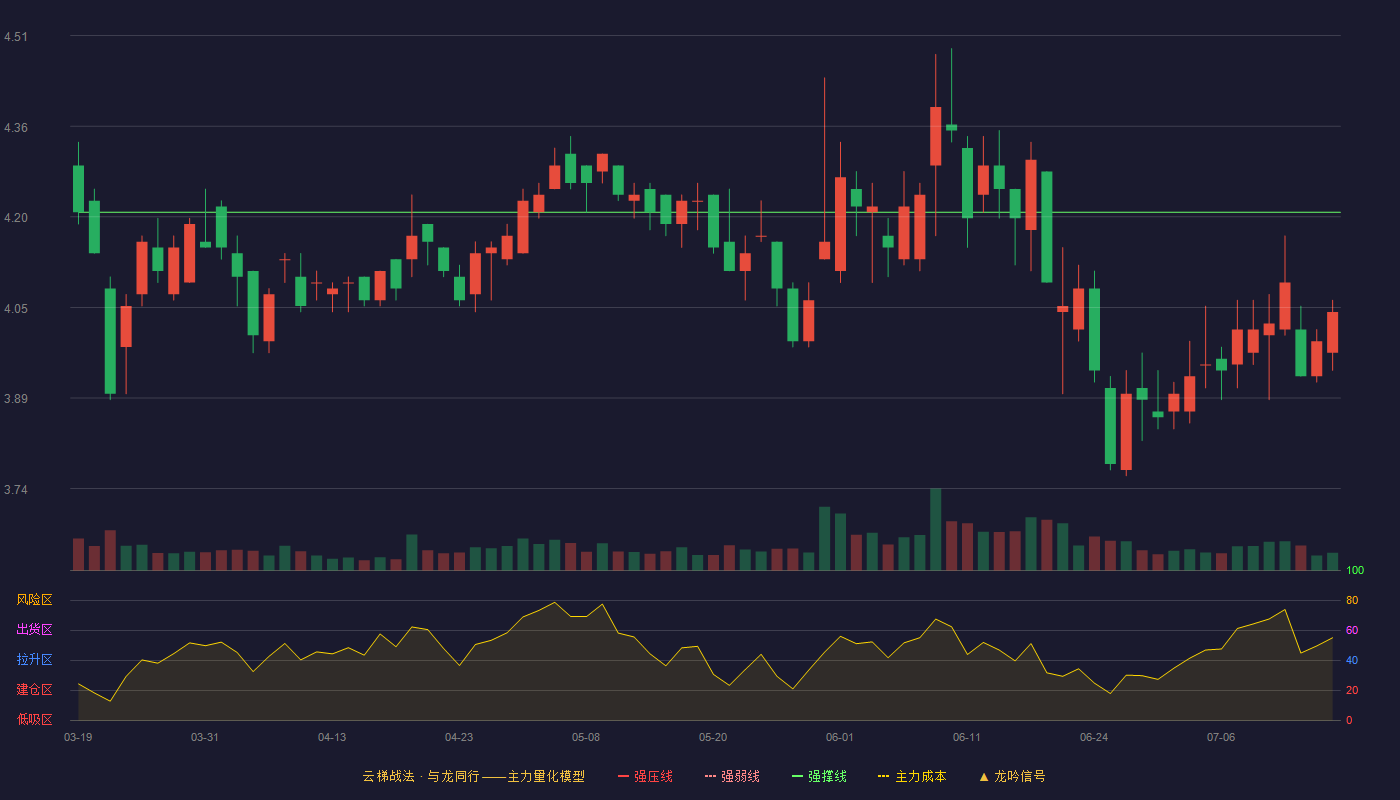Toggle the 强压线 legend series
Screen dimensions: 1400x800
(x=645, y=776)
